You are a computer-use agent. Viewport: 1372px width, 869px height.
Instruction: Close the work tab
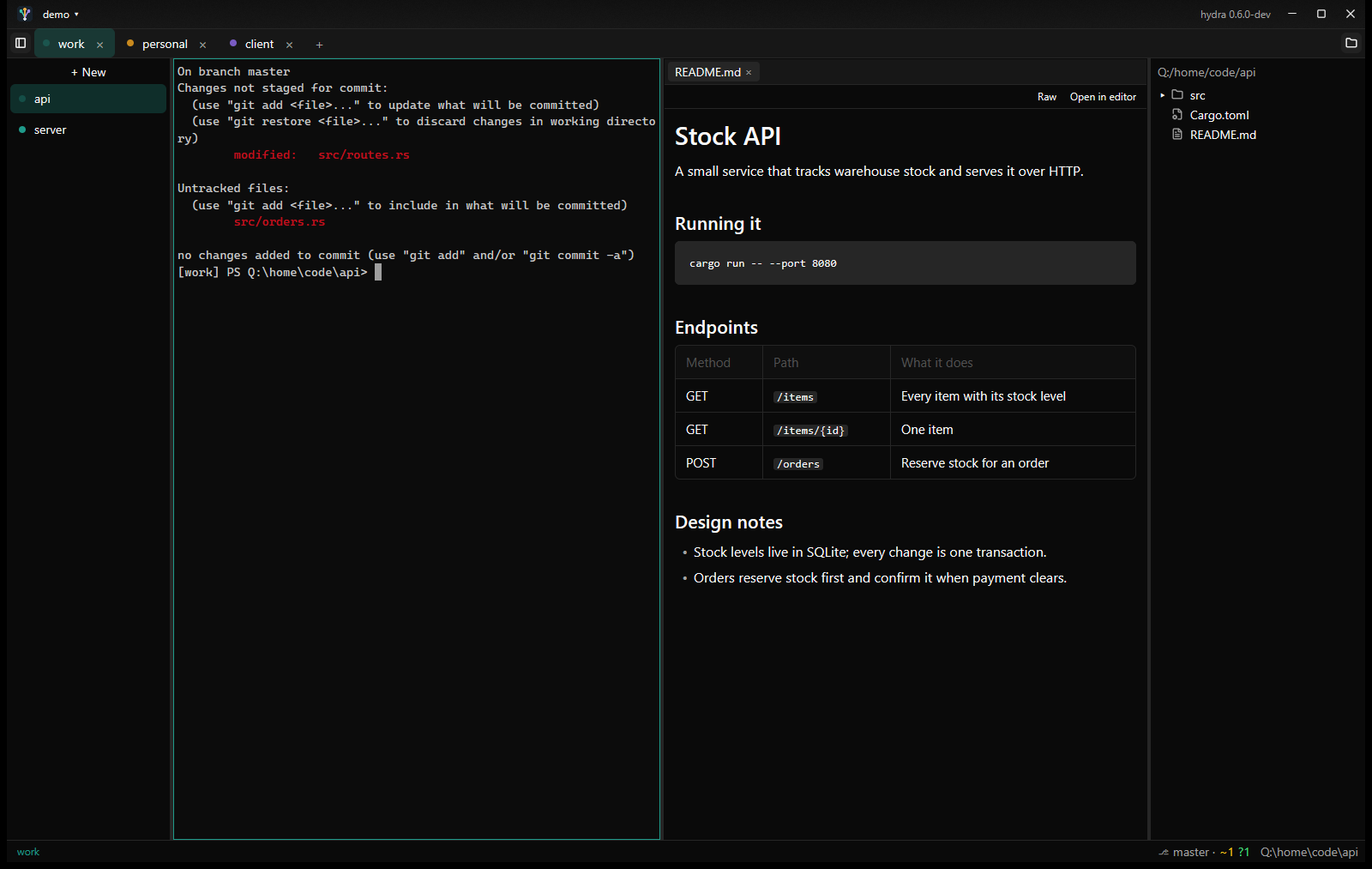pos(100,45)
